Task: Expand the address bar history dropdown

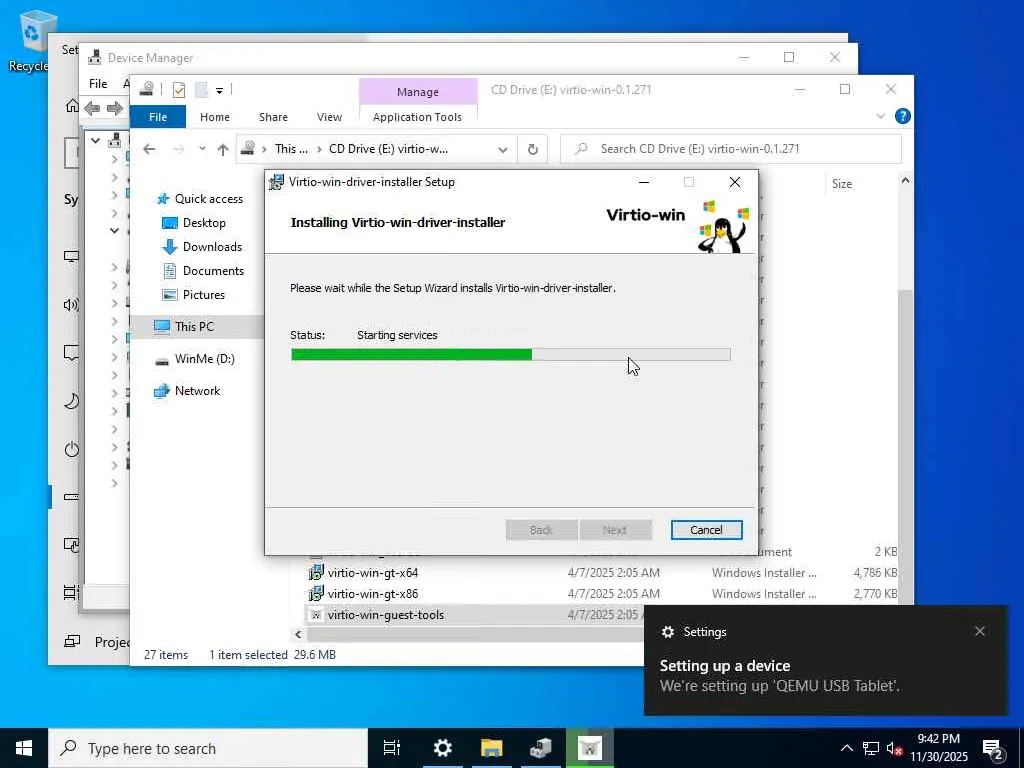Action: click(502, 149)
